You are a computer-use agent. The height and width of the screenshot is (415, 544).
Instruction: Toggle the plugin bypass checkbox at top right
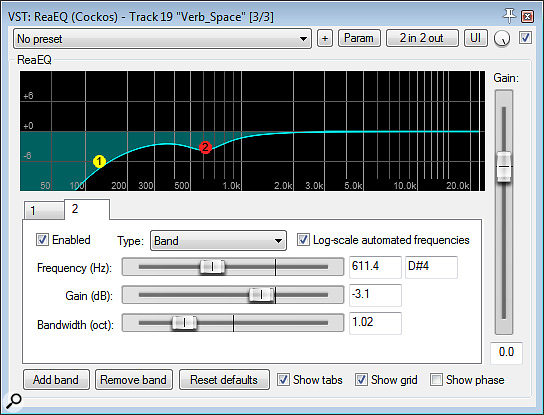(x=525, y=38)
